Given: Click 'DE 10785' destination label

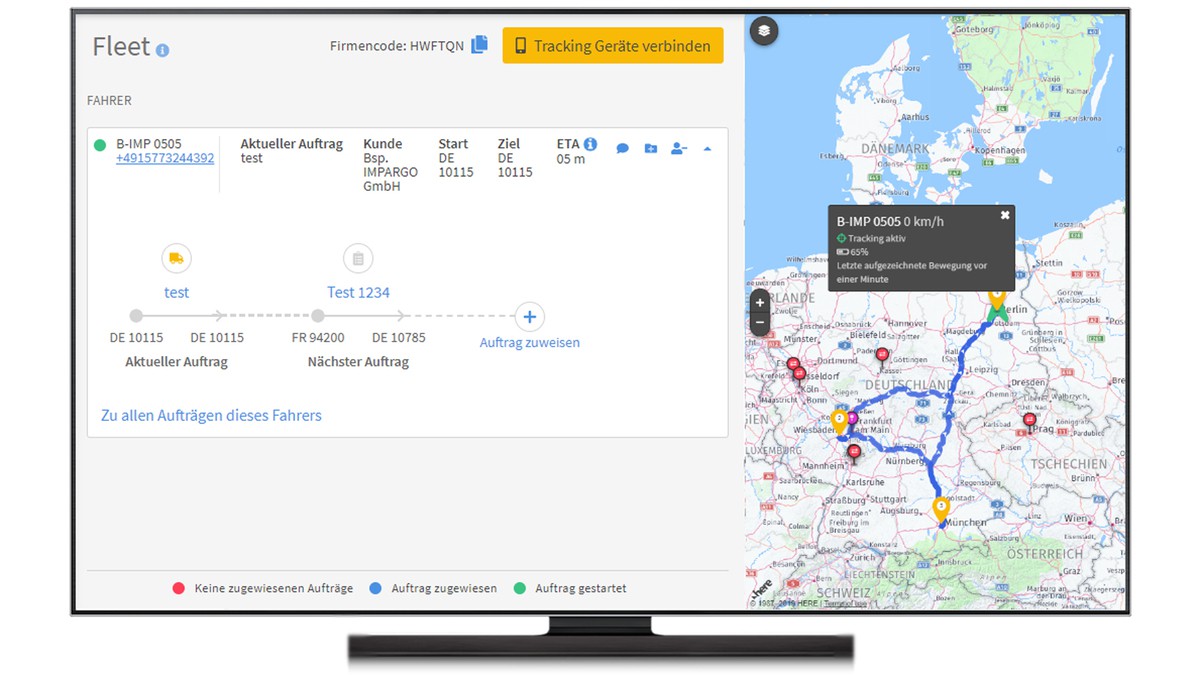Looking at the screenshot, I should 399,338.
